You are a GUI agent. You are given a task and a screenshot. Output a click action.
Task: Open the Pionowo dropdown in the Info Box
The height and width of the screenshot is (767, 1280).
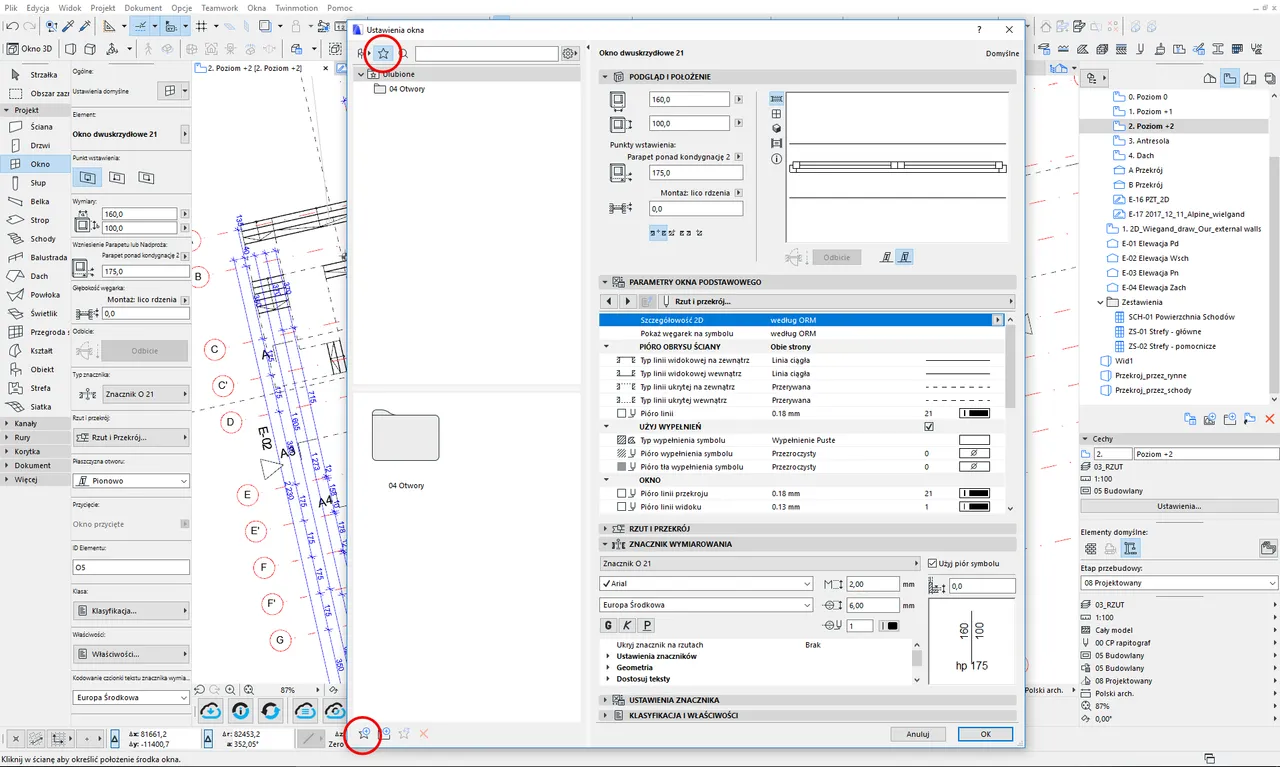click(132, 481)
